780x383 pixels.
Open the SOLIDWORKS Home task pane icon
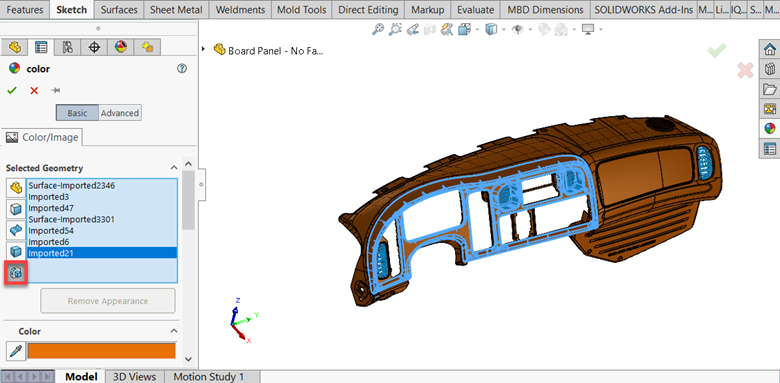[770, 49]
